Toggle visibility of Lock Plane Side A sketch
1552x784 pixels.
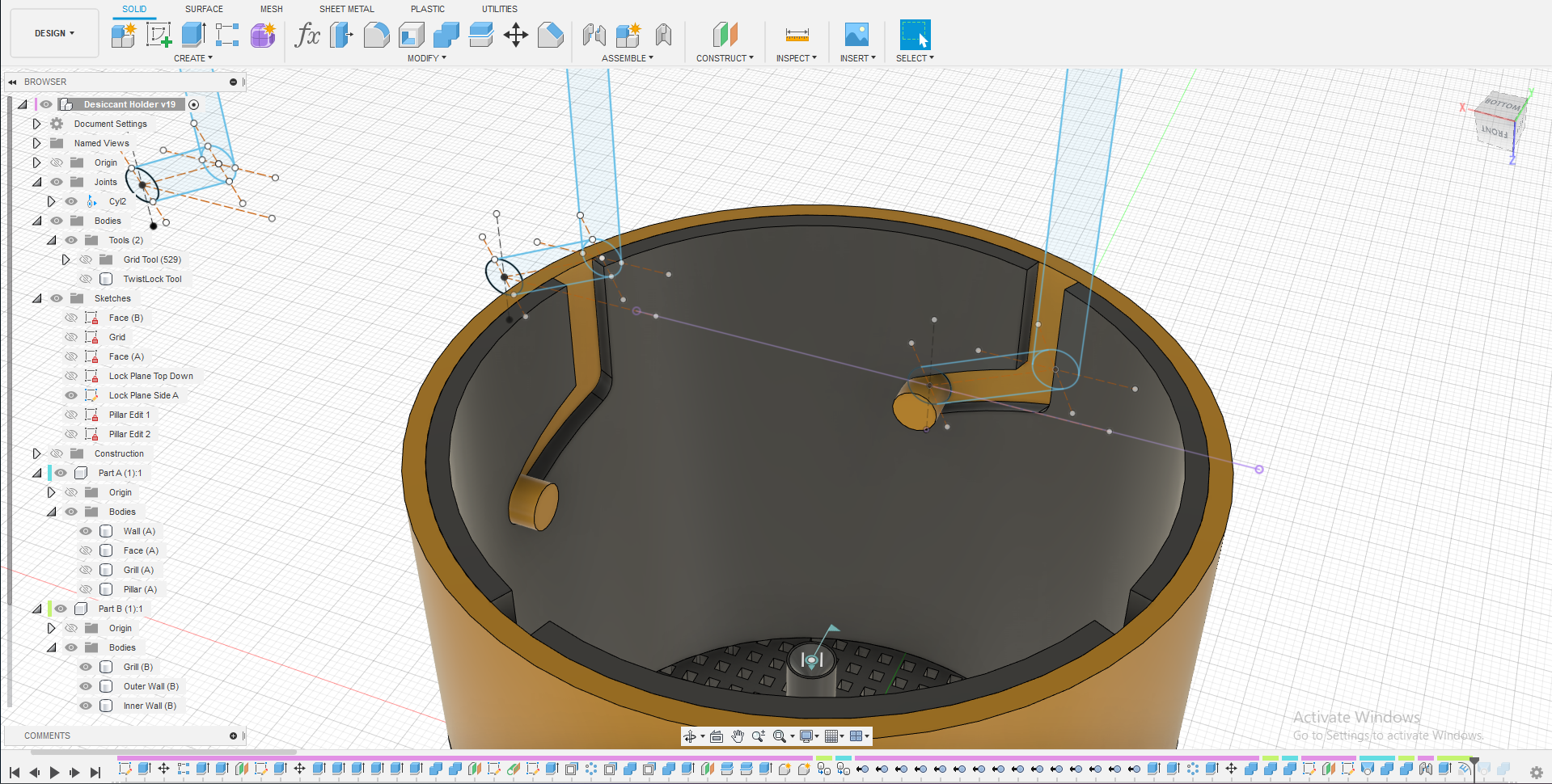click(70, 395)
